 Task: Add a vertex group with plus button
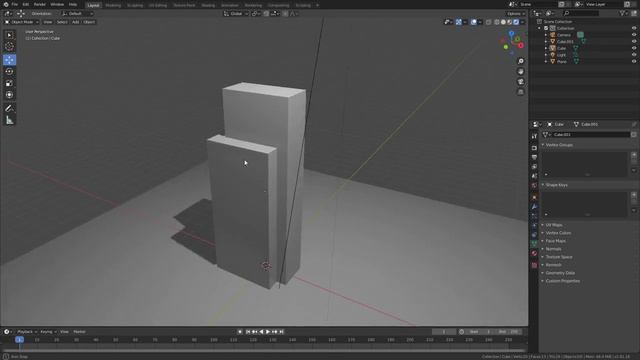(x=634, y=155)
